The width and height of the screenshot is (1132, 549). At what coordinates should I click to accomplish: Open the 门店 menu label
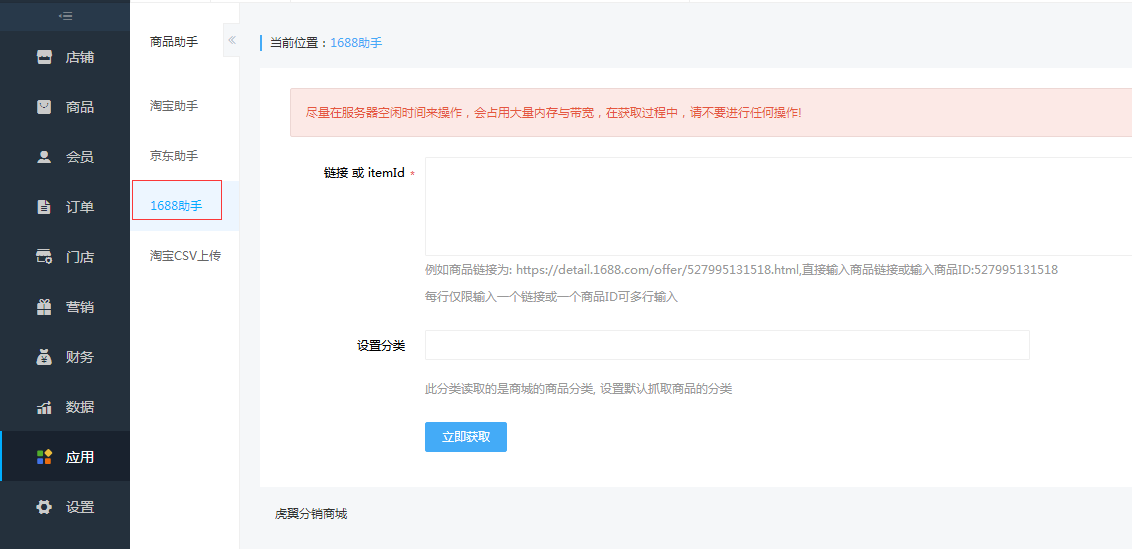(x=79, y=257)
